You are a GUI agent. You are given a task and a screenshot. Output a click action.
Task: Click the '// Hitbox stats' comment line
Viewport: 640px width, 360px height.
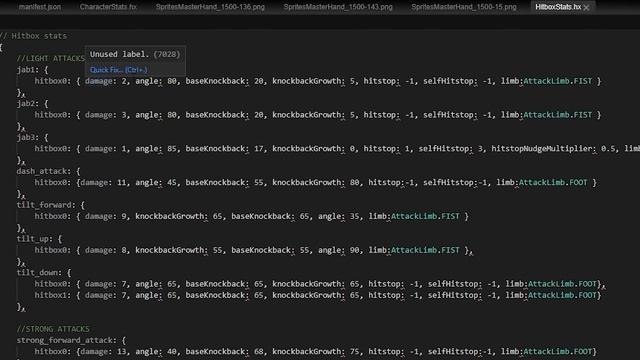[33, 36]
